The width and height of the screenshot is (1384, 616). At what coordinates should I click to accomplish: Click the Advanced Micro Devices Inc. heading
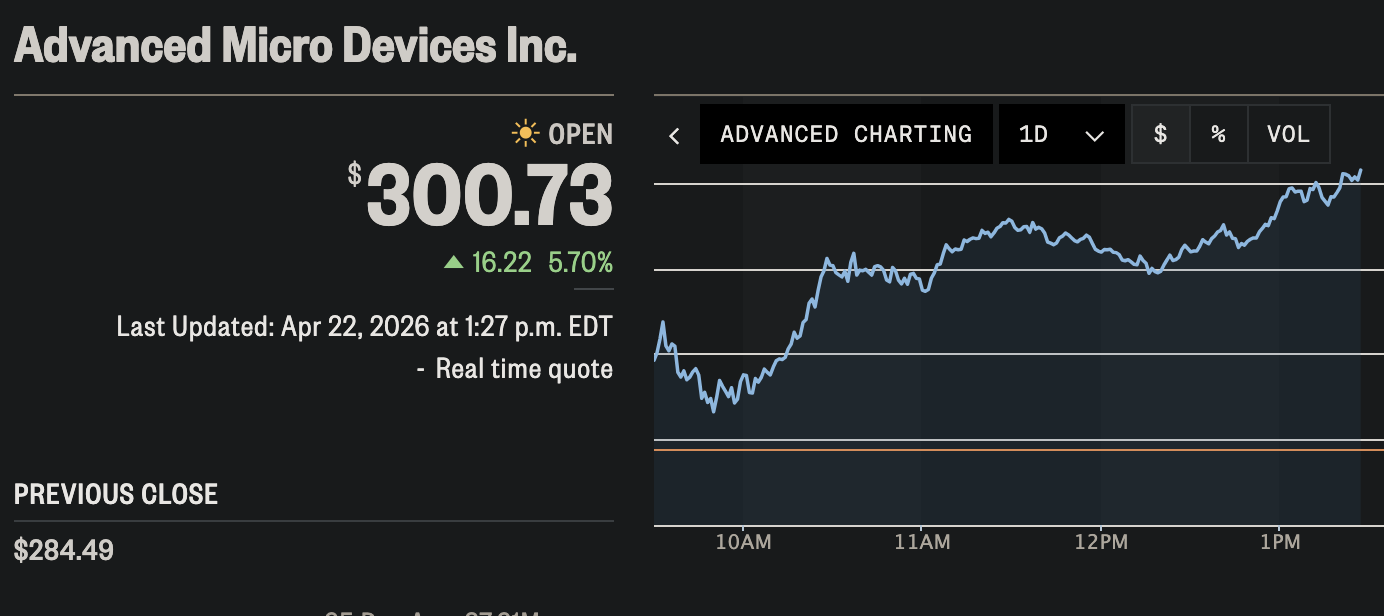point(296,46)
